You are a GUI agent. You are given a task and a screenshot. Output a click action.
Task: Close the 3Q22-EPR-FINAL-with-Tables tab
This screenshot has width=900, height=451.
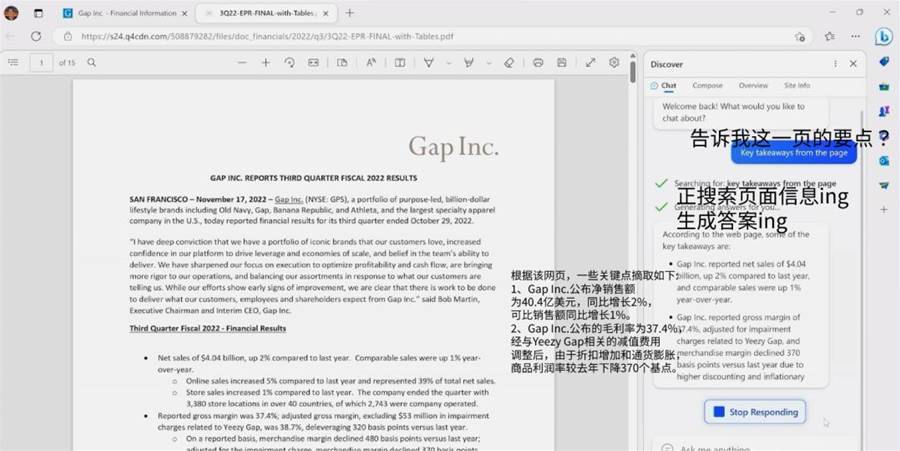pos(326,13)
